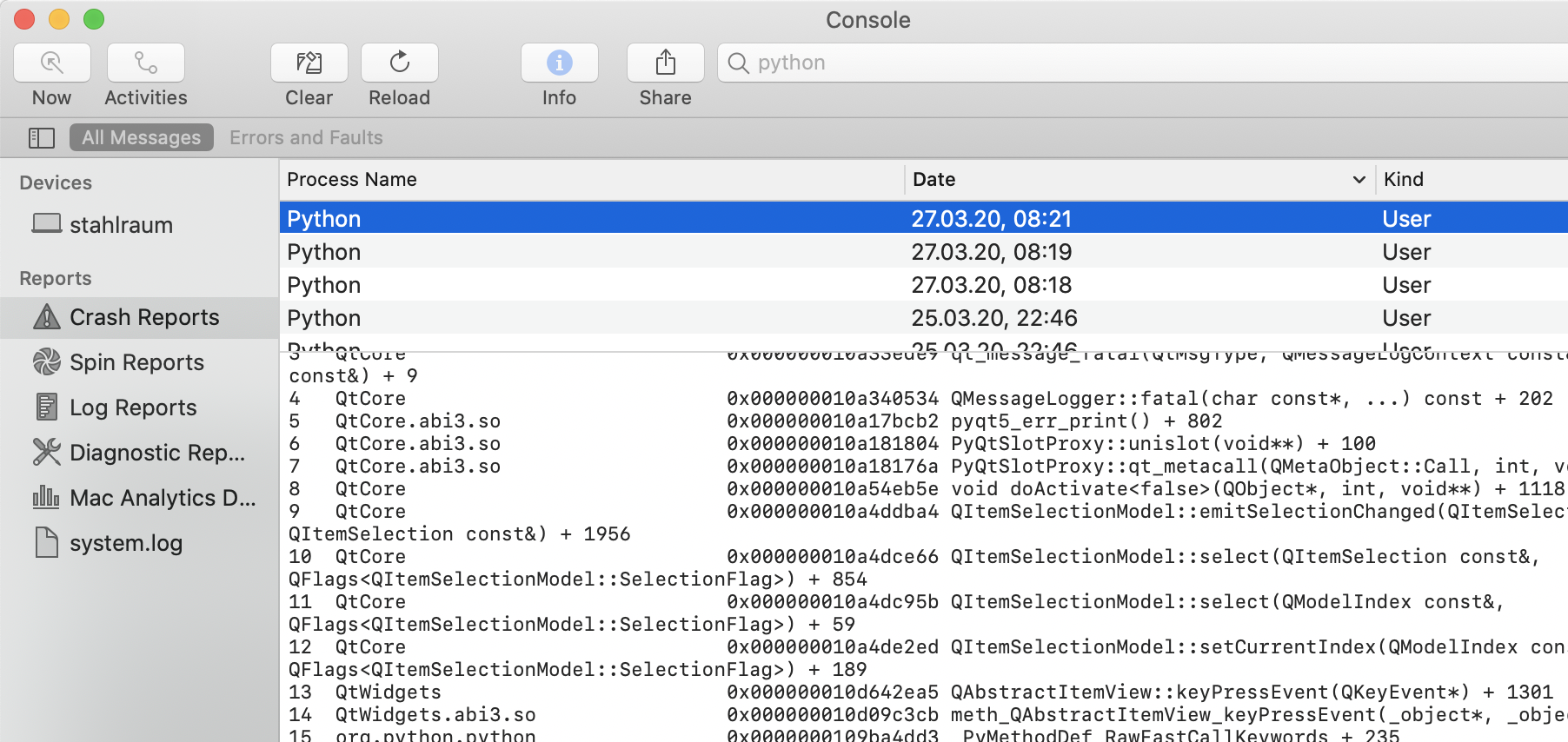Click the Crash Reports warning icon
The height and width of the screenshot is (742, 1568).
[x=46, y=316]
